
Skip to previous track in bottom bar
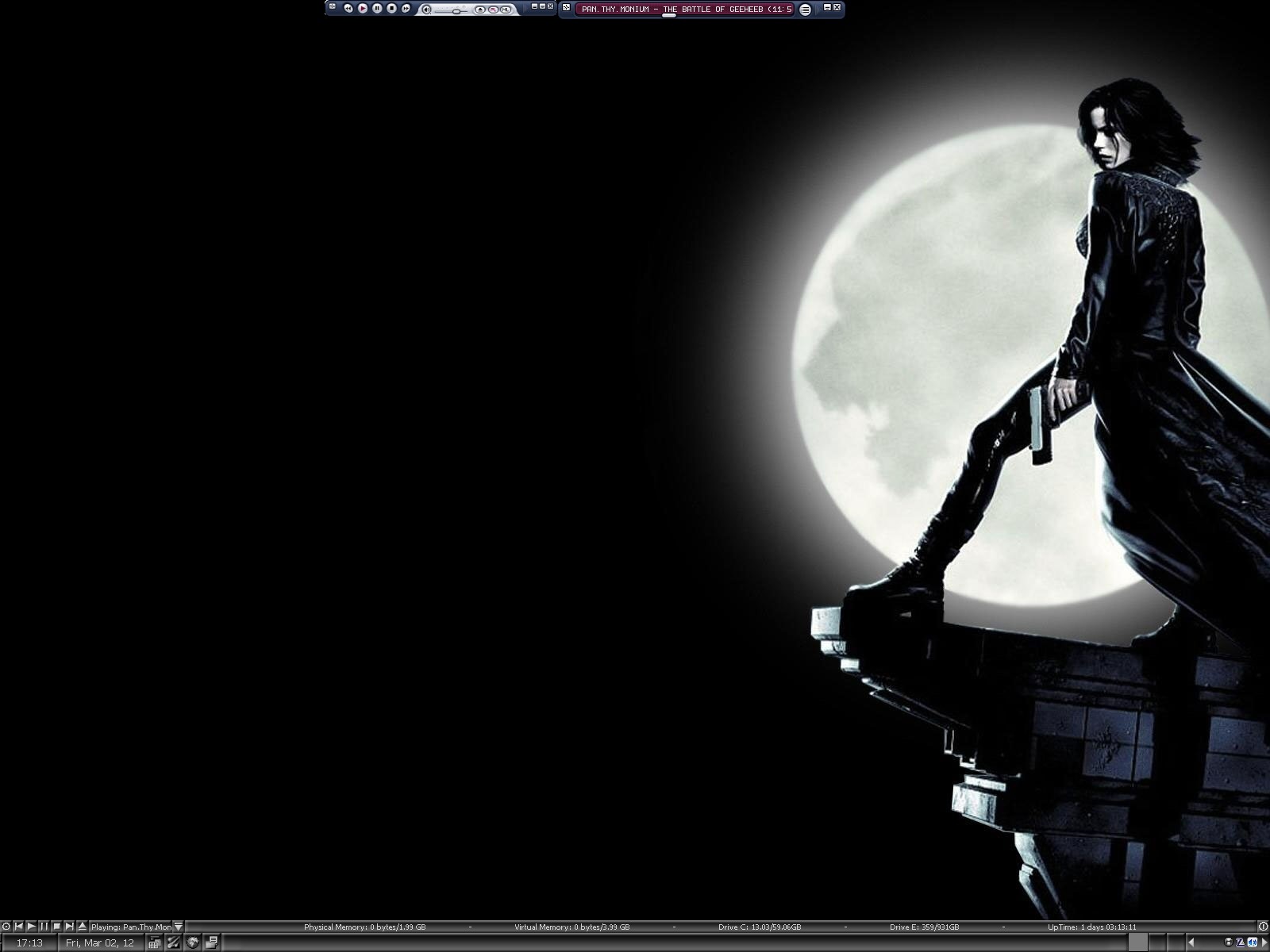[18, 927]
